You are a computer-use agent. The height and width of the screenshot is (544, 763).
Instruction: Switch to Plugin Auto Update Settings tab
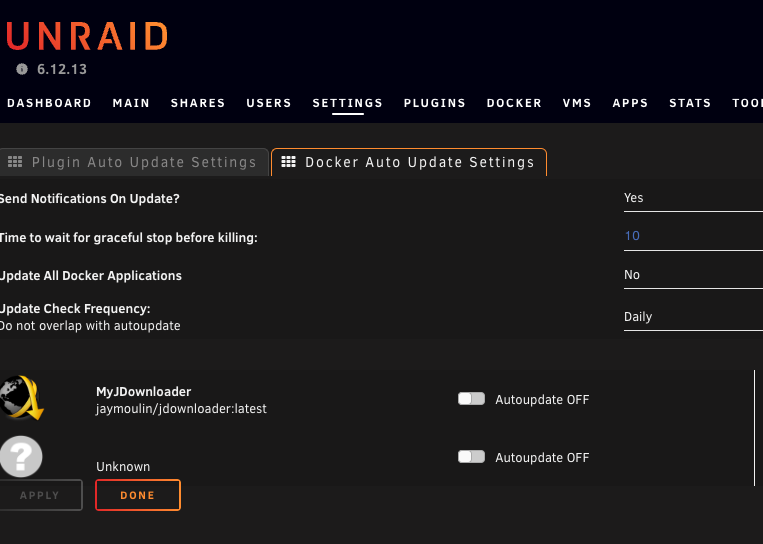pyautogui.click(x=134, y=162)
